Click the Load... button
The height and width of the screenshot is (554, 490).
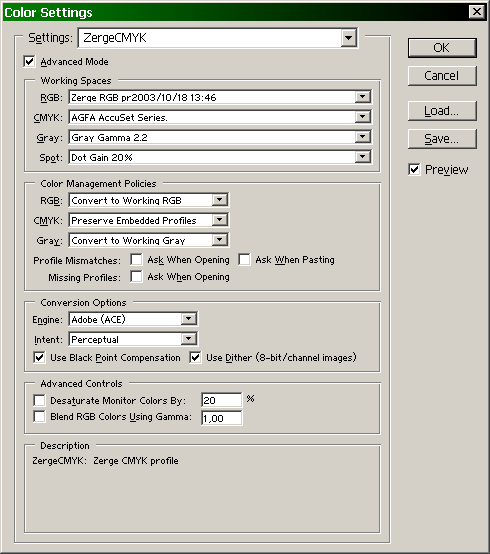442,111
